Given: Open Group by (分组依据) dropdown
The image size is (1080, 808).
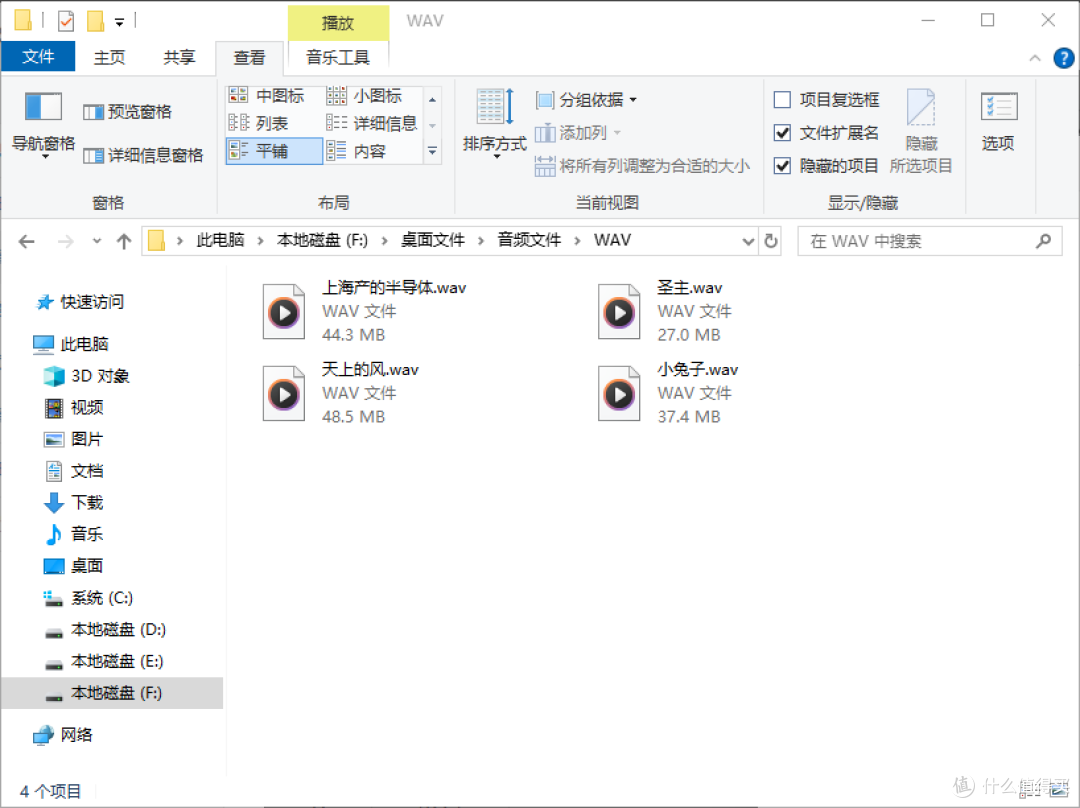Looking at the screenshot, I should pyautogui.click(x=586, y=100).
